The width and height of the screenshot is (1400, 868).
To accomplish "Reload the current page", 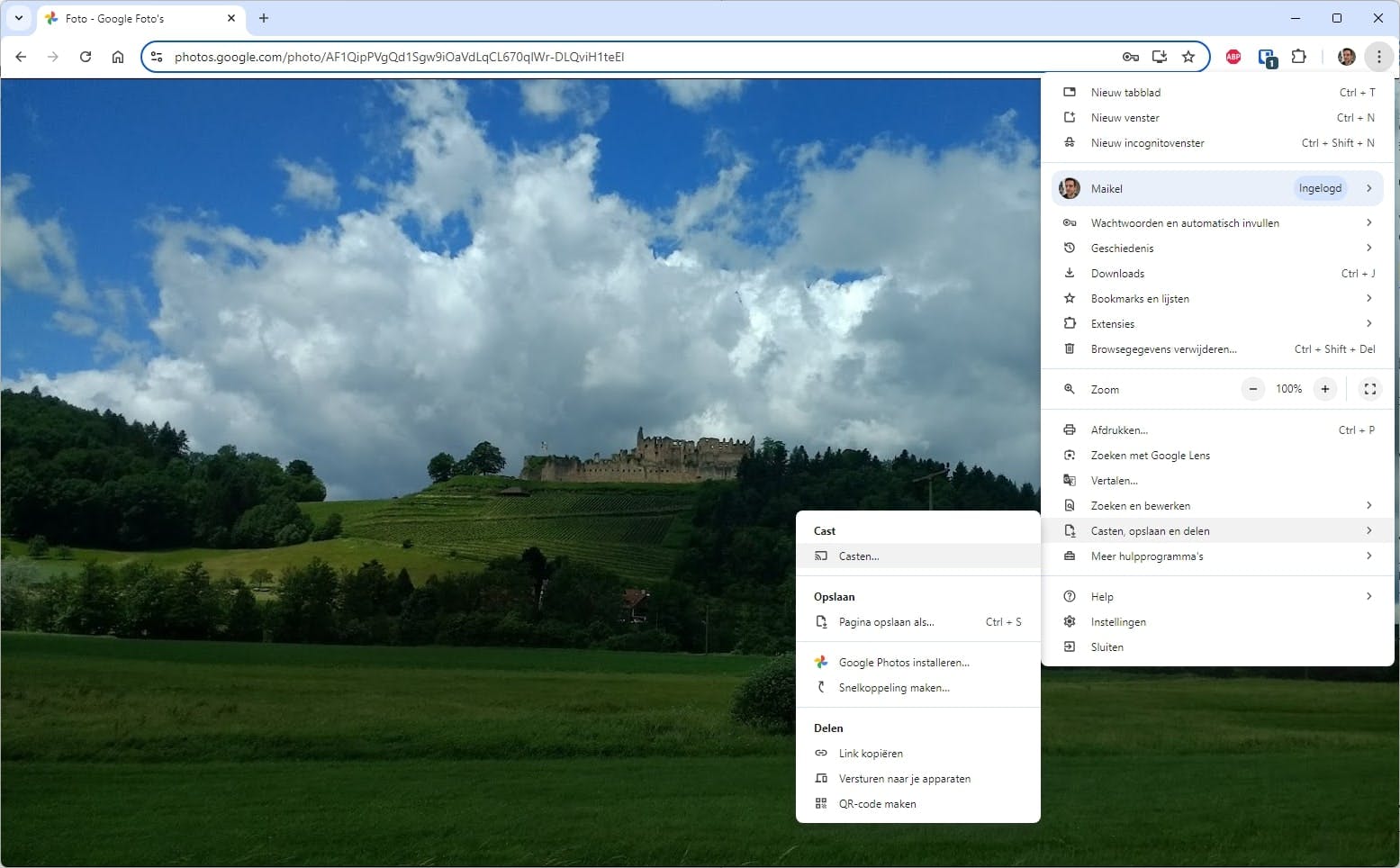I will (x=86, y=57).
